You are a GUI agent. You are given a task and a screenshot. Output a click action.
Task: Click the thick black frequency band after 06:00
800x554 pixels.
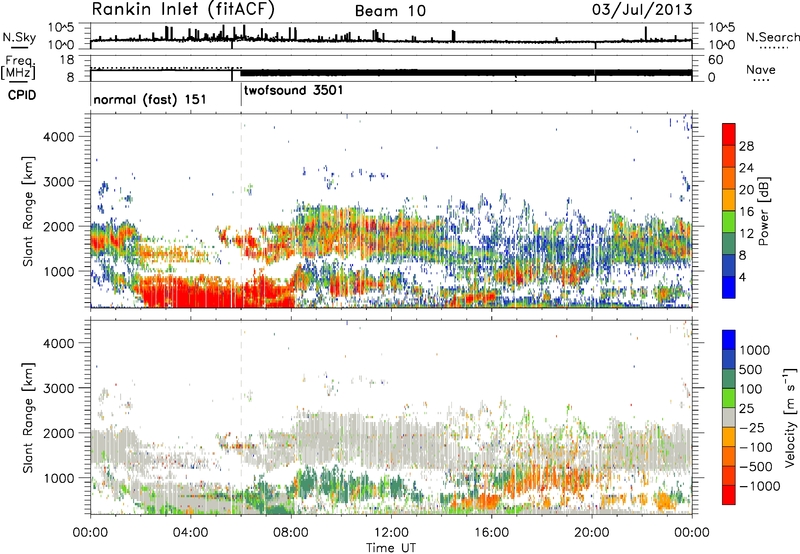pyautogui.click(x=466, y=72)
